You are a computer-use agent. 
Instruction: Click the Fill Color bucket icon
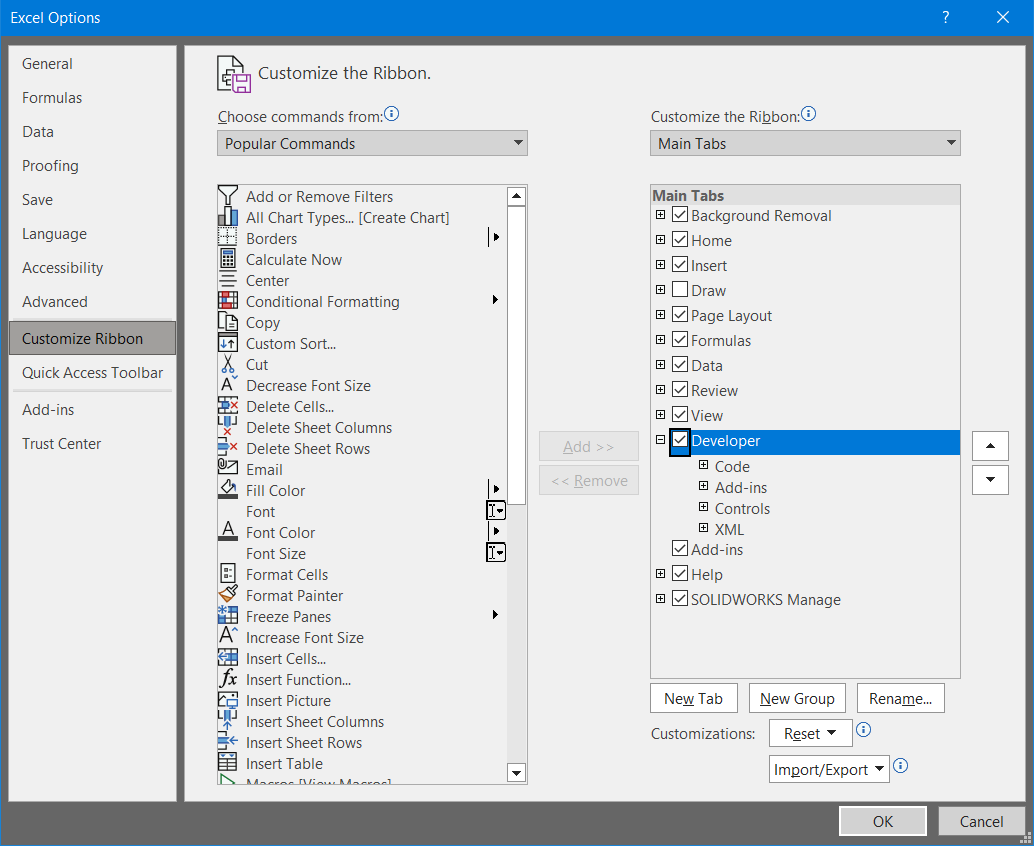coord(228,491)
